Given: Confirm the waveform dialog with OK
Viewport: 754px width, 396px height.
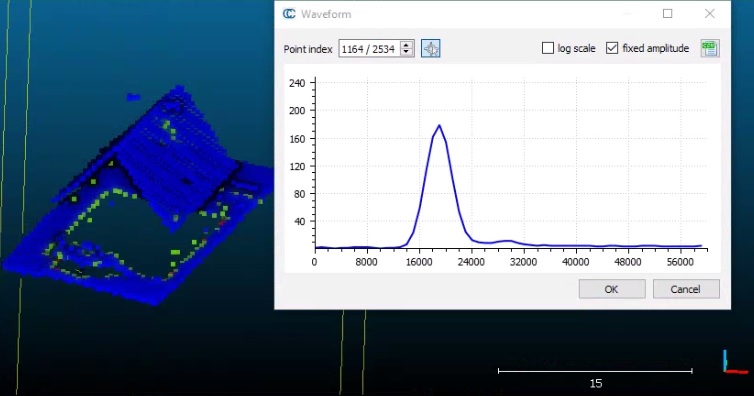Looking at the screenshot, I should 612,289.
